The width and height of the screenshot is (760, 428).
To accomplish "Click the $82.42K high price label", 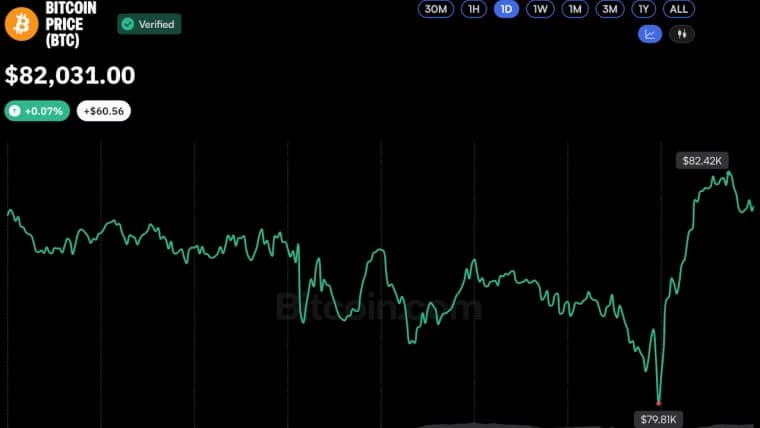I will 702,160.
